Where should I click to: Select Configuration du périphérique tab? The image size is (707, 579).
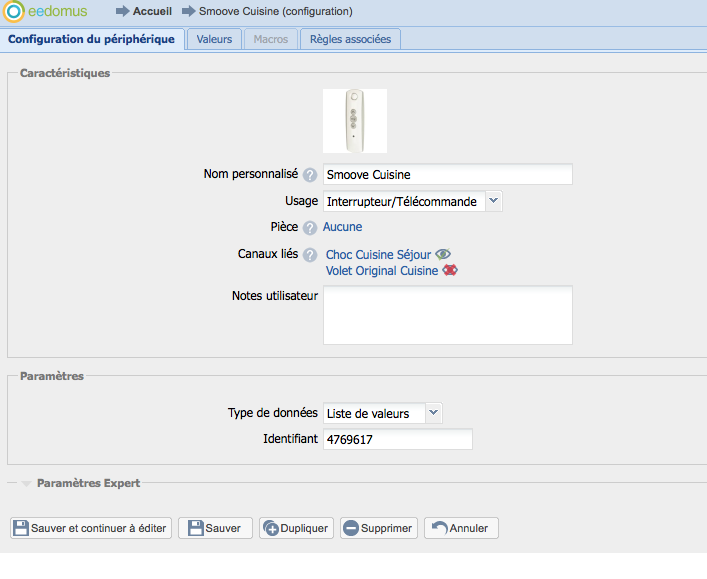[92, 39]
